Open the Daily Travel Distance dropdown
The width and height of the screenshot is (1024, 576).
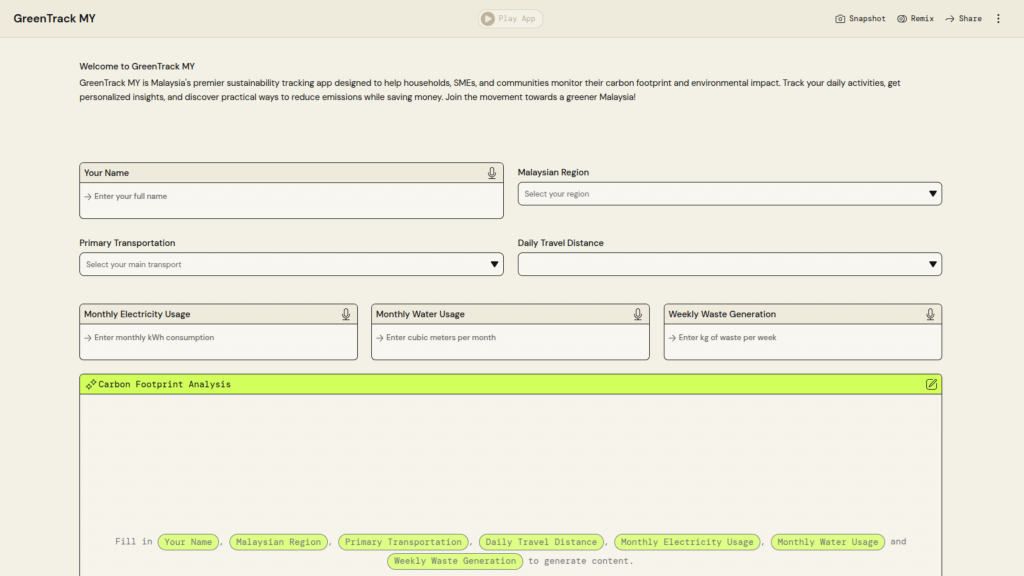[729, 264]
